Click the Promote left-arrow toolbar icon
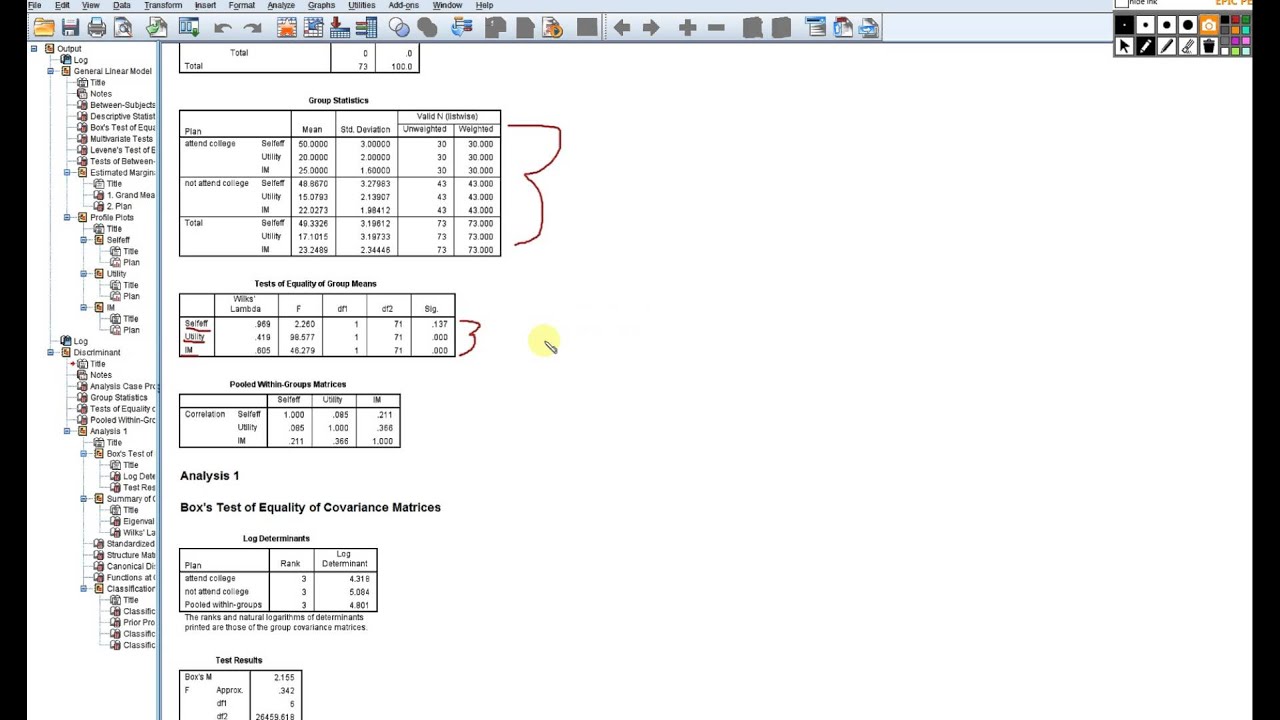This screenshot has width=1280, height=720. 621,28
